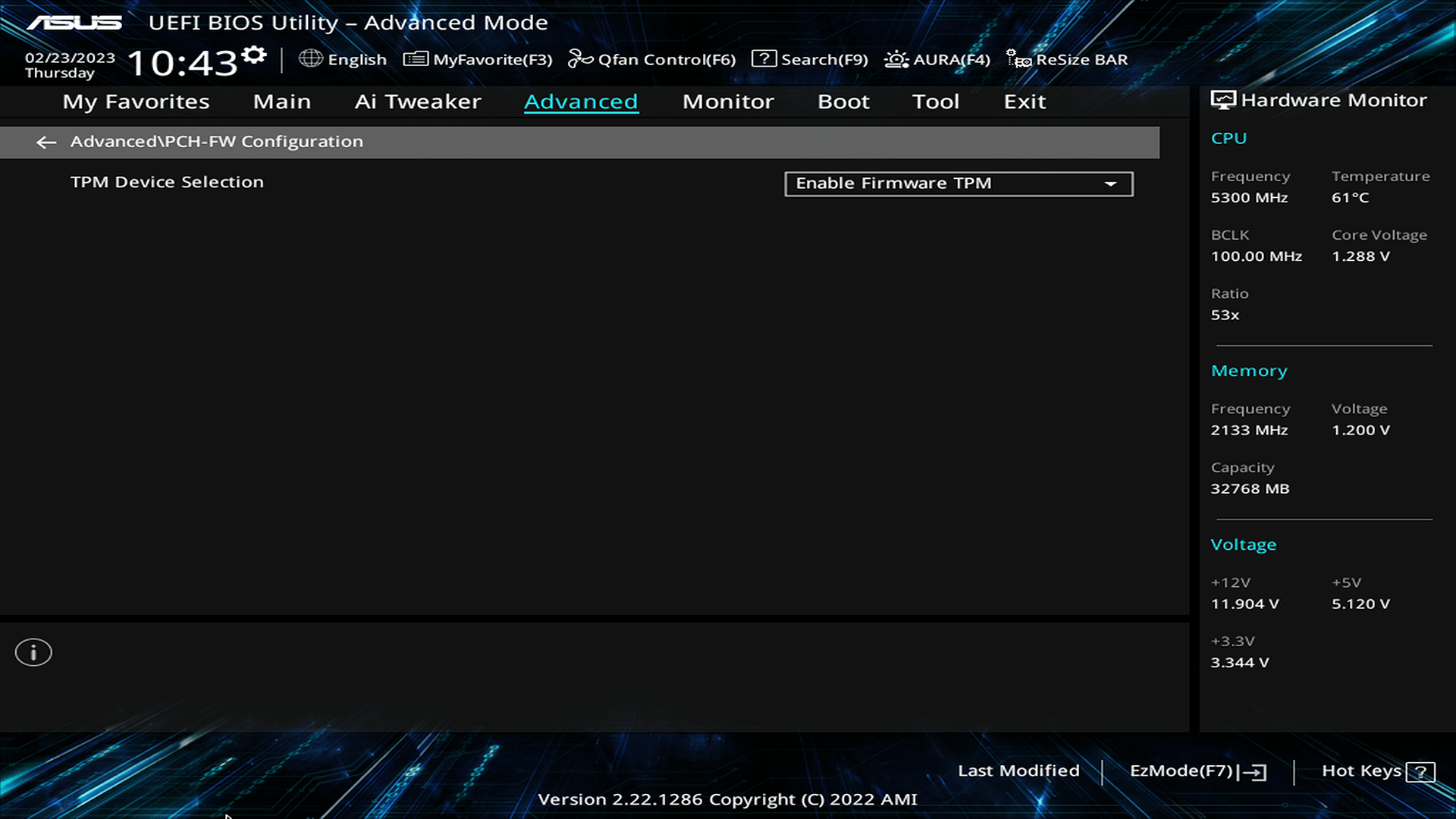The image size is (1456, 819).
Task: Toggle ReSize BAR option
Action: [1067, 59]
